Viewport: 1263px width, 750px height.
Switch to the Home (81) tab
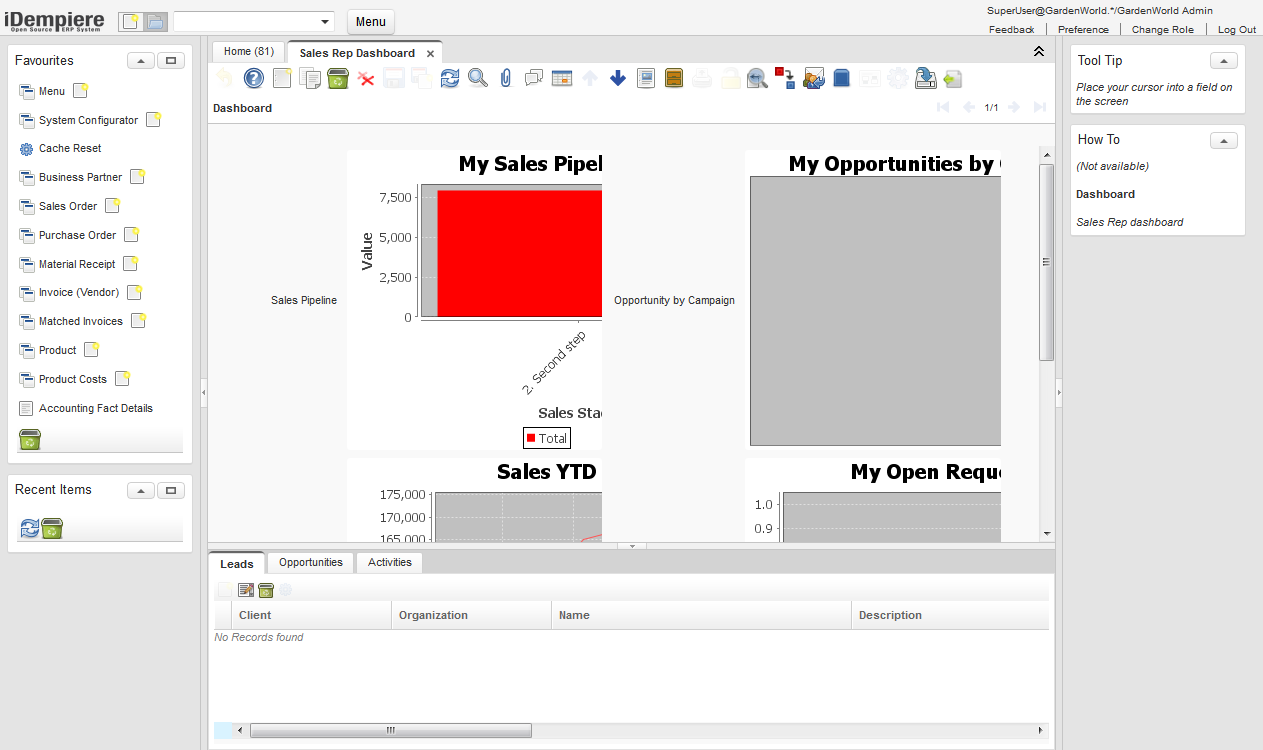(248, 52)
